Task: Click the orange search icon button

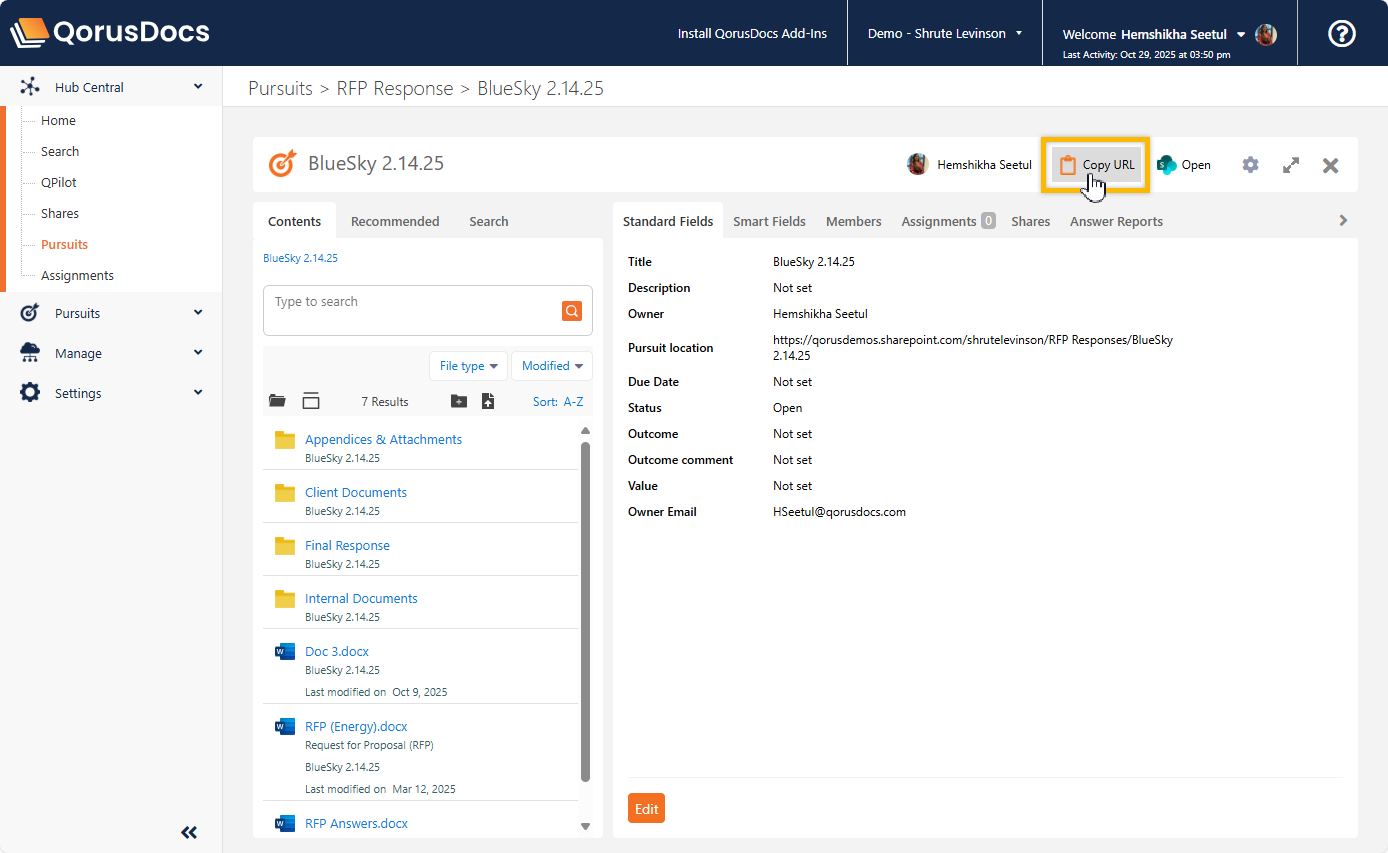Action: 571,311
